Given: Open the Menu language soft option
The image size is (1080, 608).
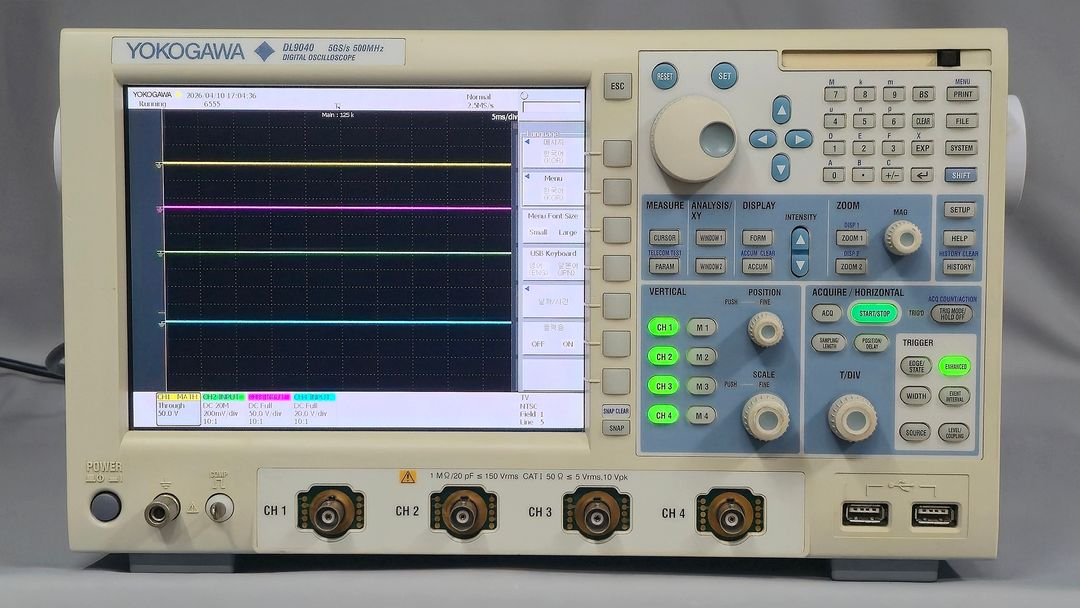Looking at the screenshot, I should [x=552, y=187].
